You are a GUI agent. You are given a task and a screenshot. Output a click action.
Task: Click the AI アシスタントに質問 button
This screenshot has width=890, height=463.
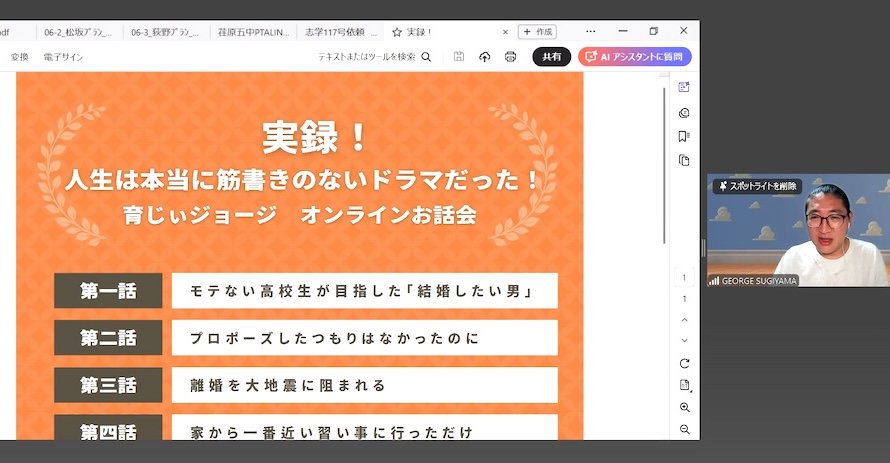click(634, 57)
